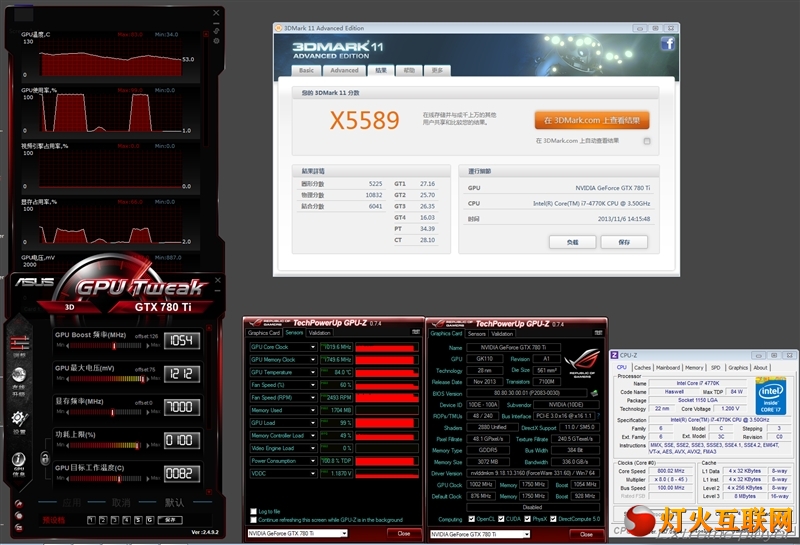The height and width of the screenshot is (545, 800).
Task: Toggle the CUDA checkbox in GPU-Z
Action: point(501,519)
